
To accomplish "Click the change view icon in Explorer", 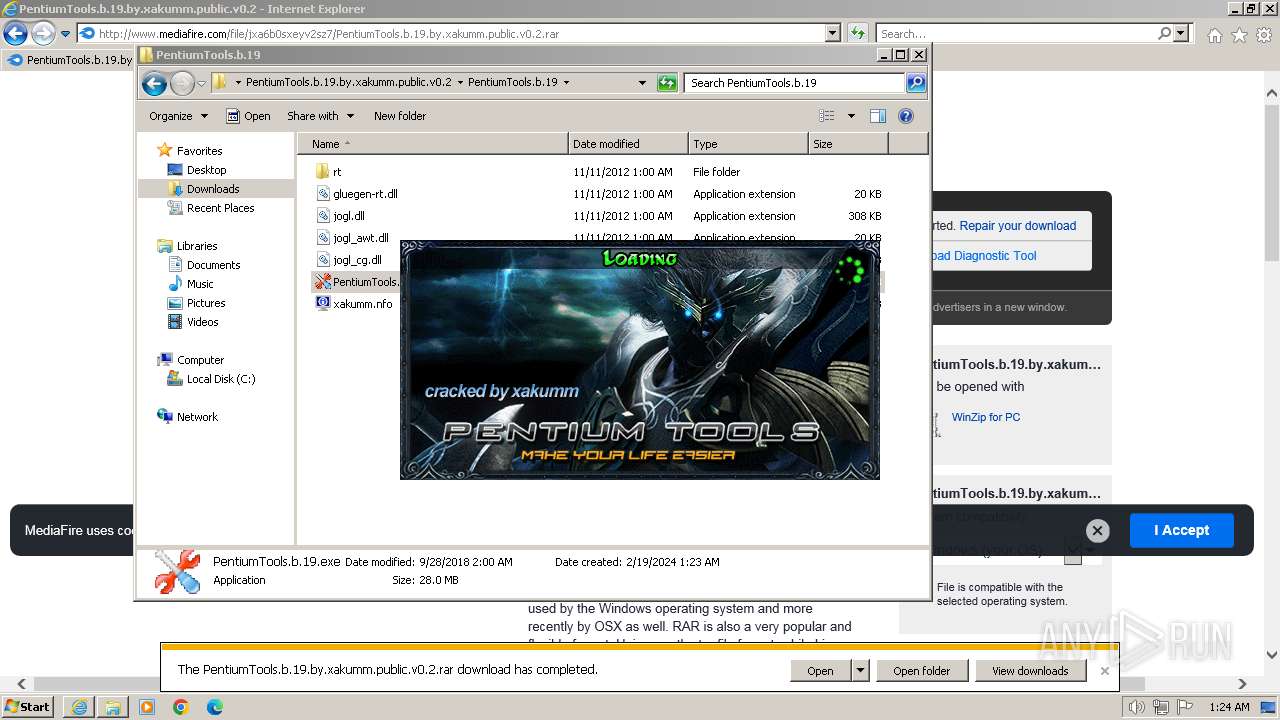I will pos(827,116).
